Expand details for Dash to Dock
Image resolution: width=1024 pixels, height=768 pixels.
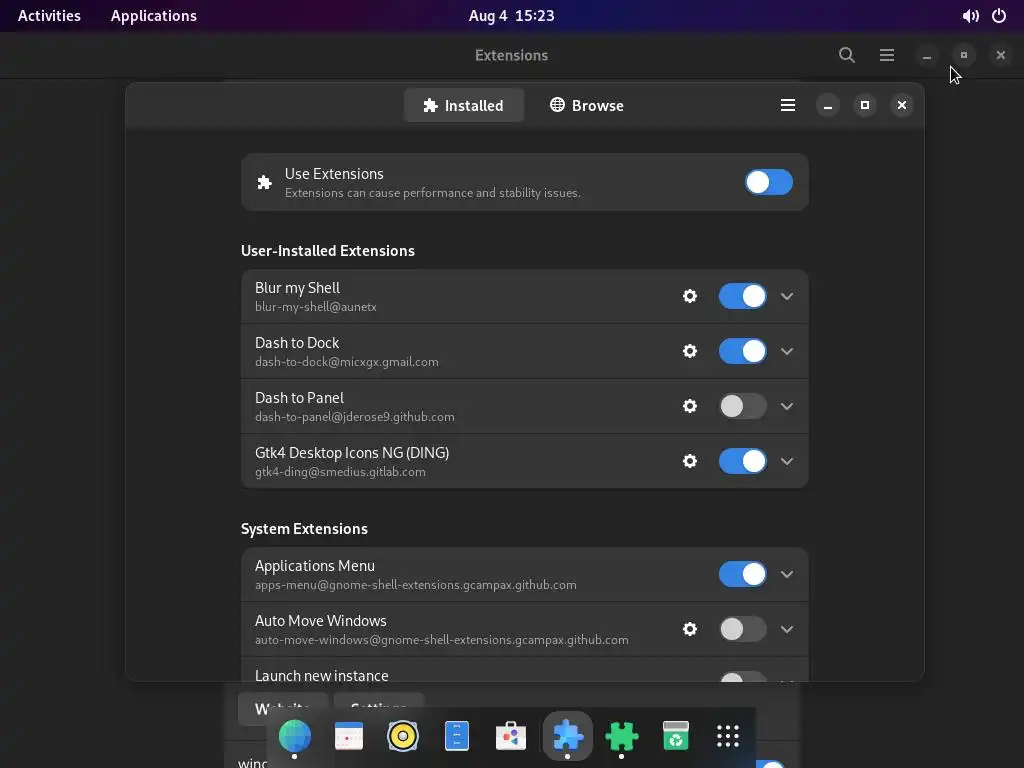787,351
